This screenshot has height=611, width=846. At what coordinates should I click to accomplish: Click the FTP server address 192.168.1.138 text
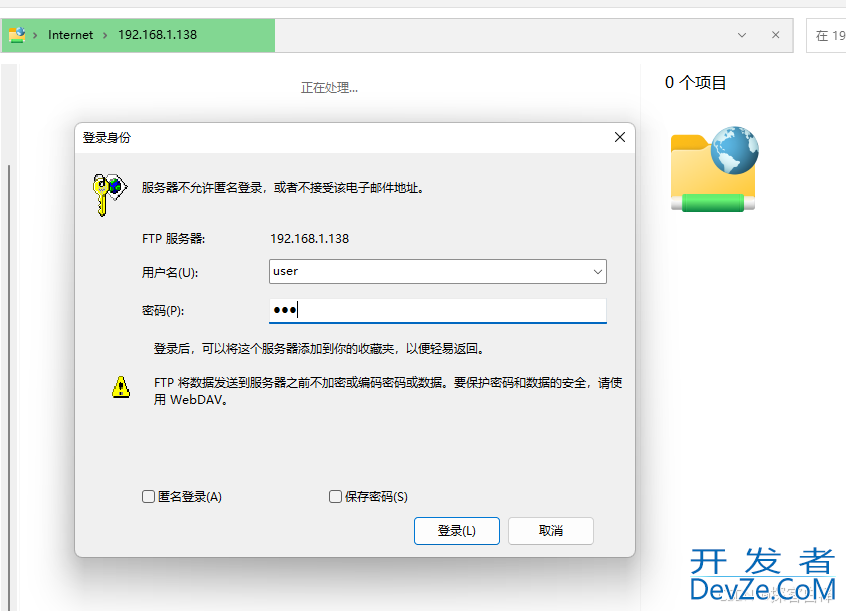[x=309, y=239]
